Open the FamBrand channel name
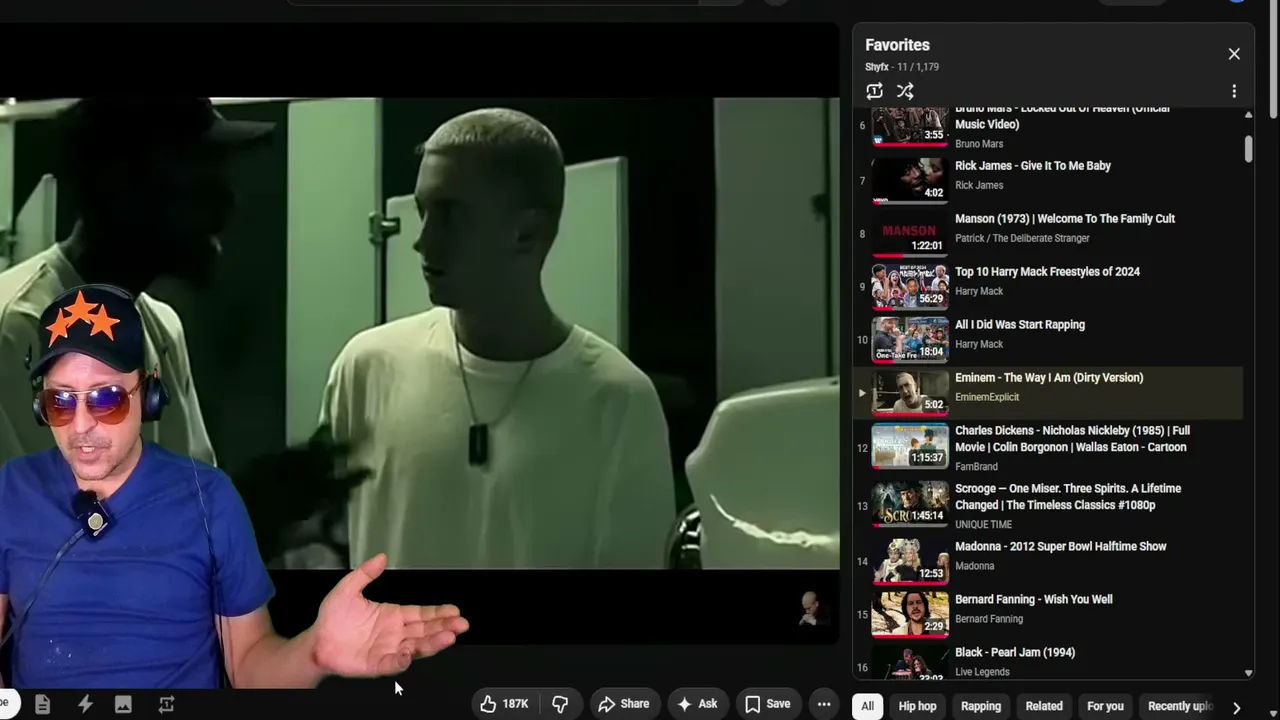This screenshot has width=1280, height=720. [976, 466]
